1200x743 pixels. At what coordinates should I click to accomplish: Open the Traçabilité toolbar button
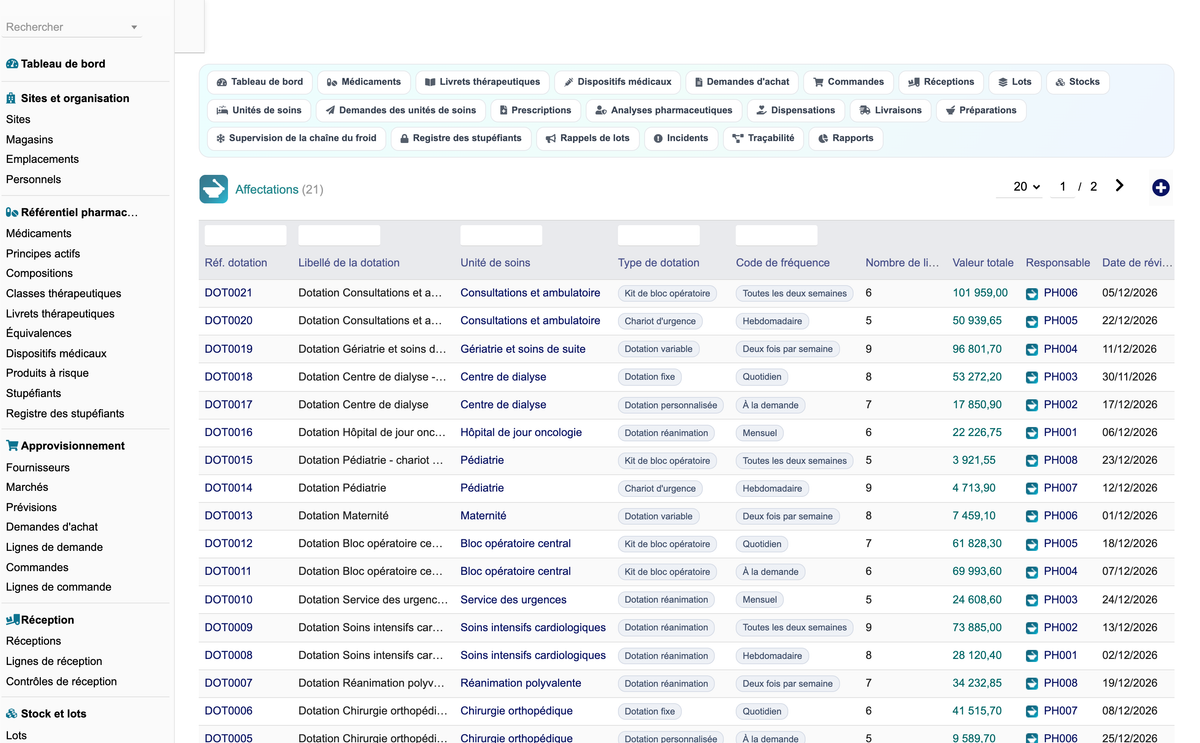click(x=763, y=138)
